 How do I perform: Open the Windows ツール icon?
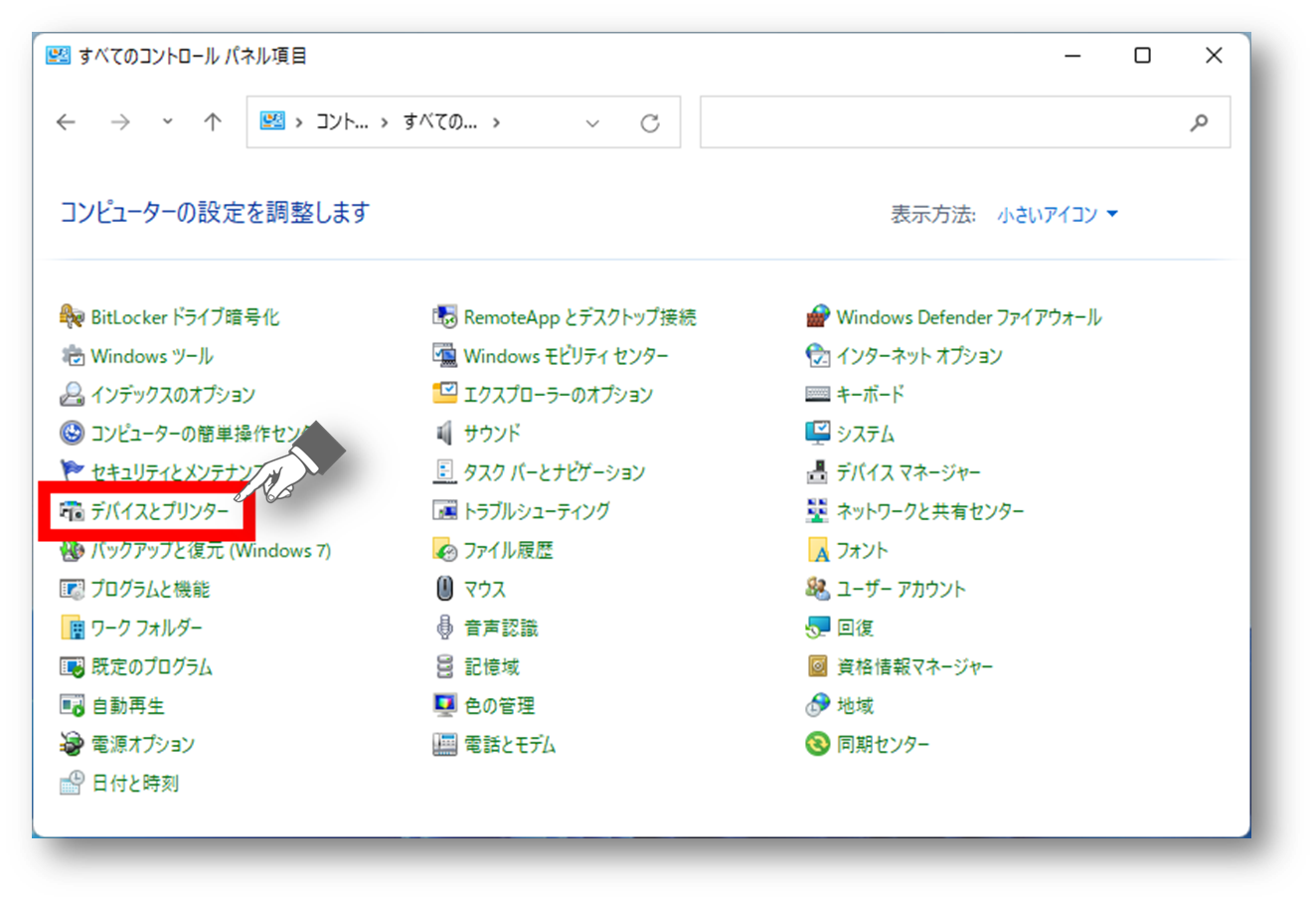(72, 356)
